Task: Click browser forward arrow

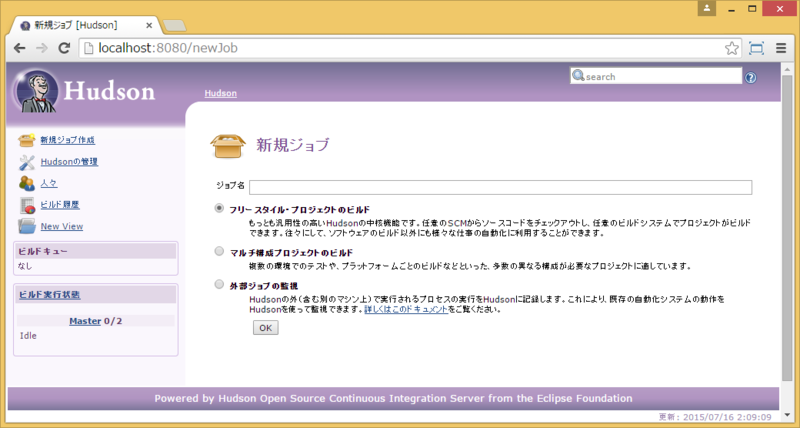Action: click(42, 48)
